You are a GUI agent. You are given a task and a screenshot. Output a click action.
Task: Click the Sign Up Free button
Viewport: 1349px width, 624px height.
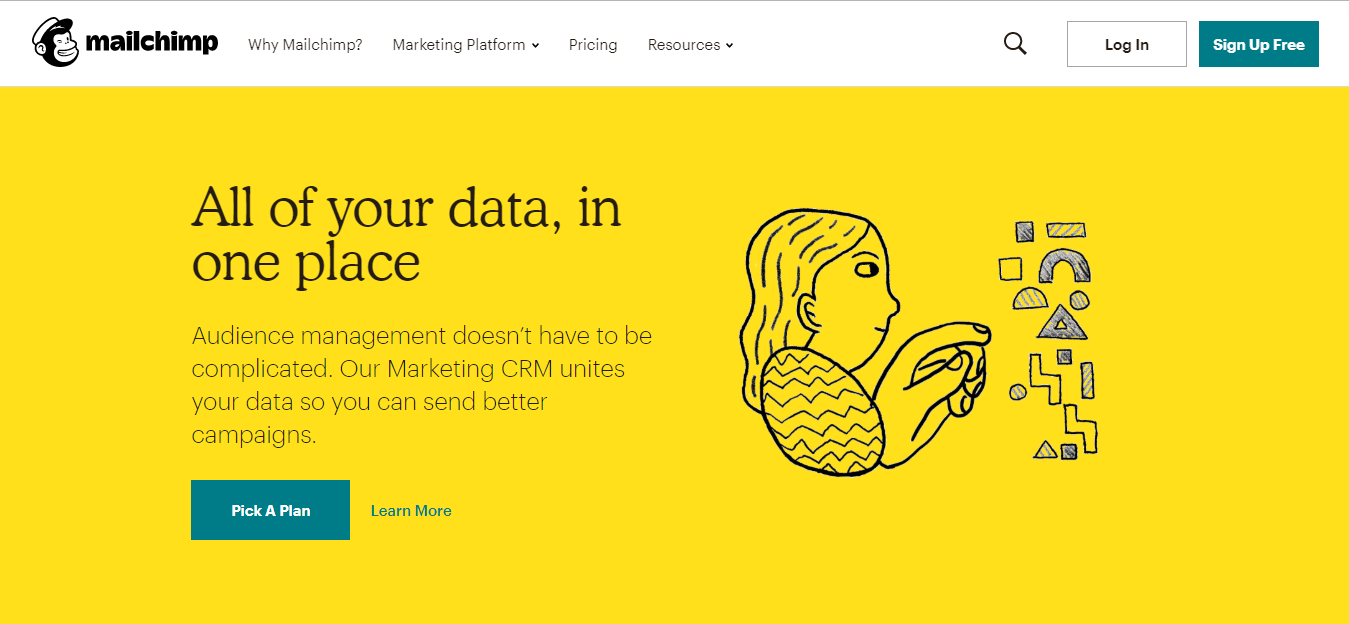coord(1258,44)
